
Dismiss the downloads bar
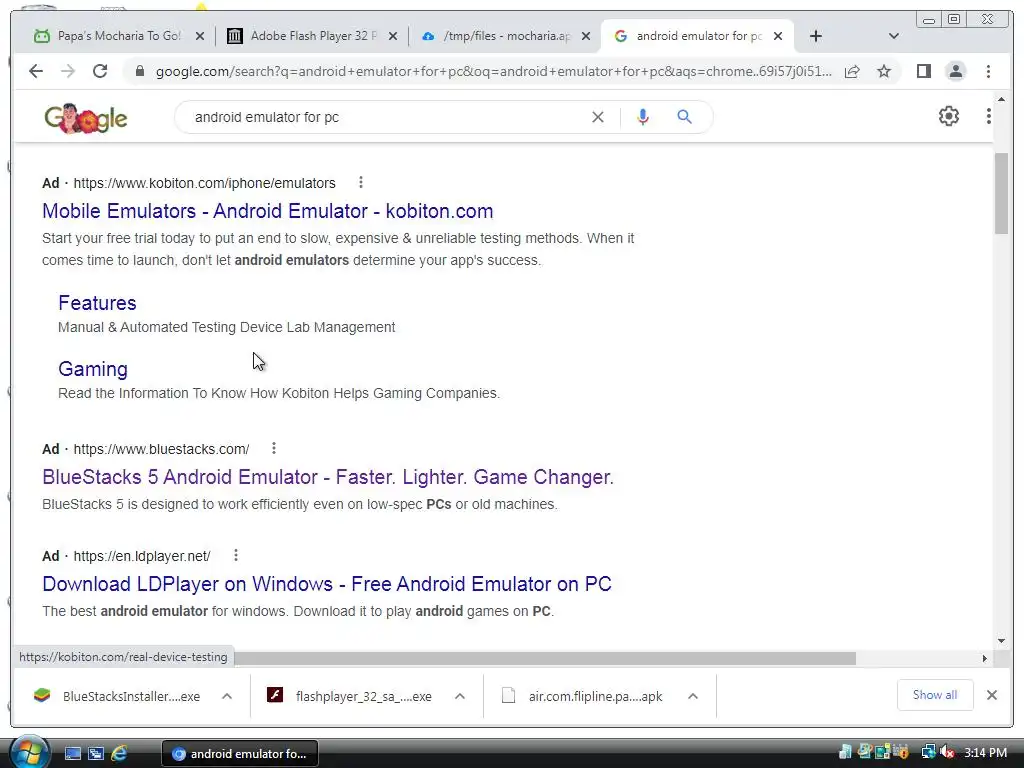click(x=991, y=695)
